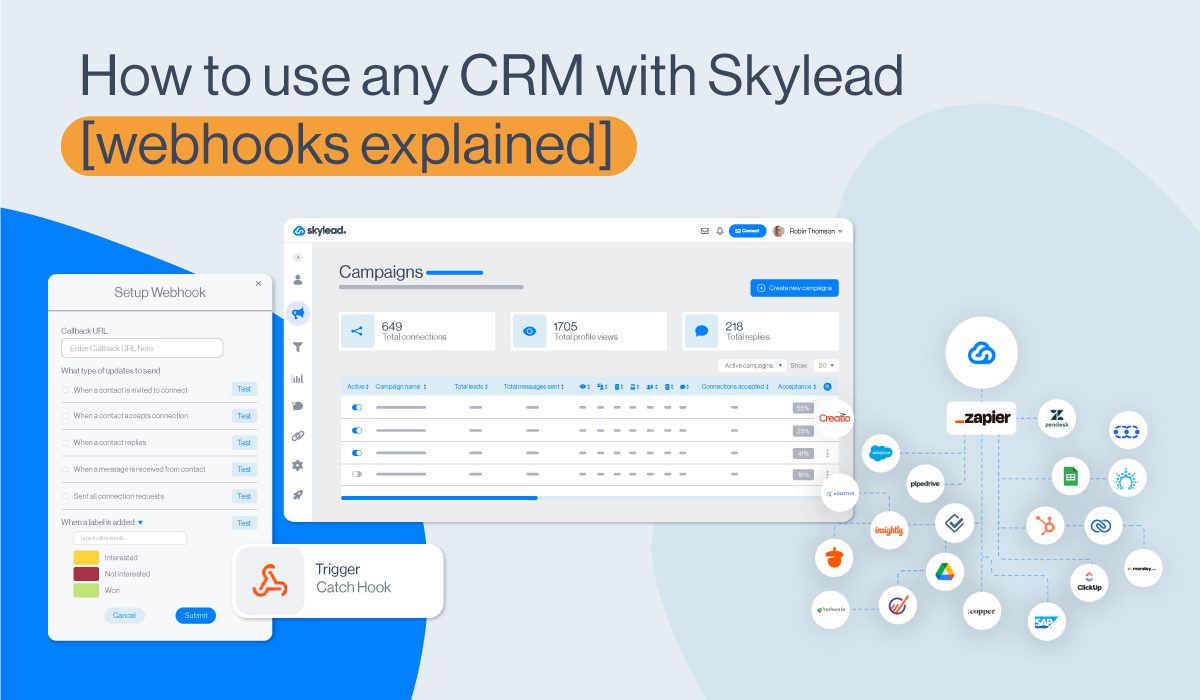Click the Total profile views eye icon
Screen dimensions: 1200x700
[x=530, y=331]
